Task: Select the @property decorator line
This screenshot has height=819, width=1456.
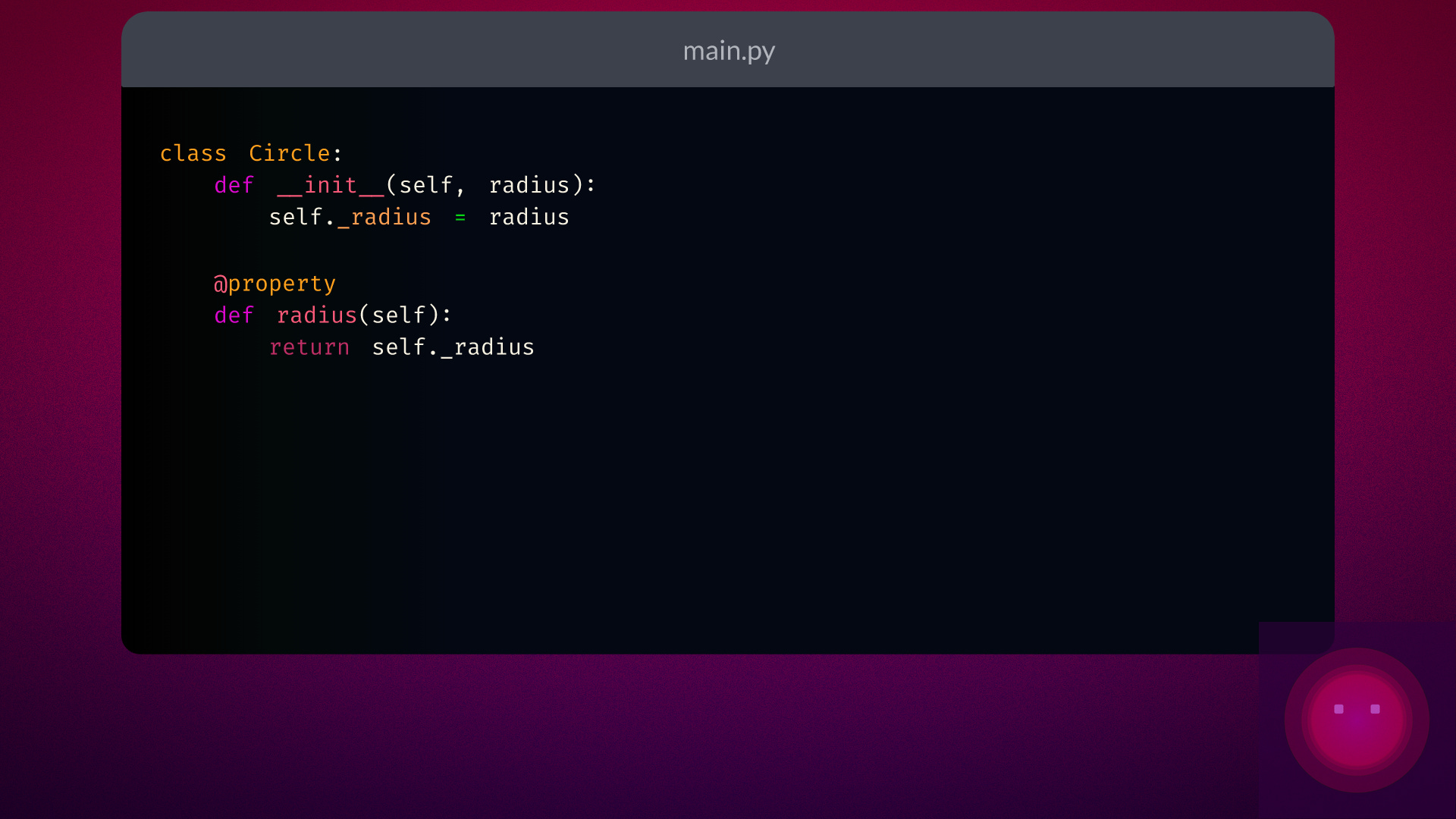Action: [275, 283]
